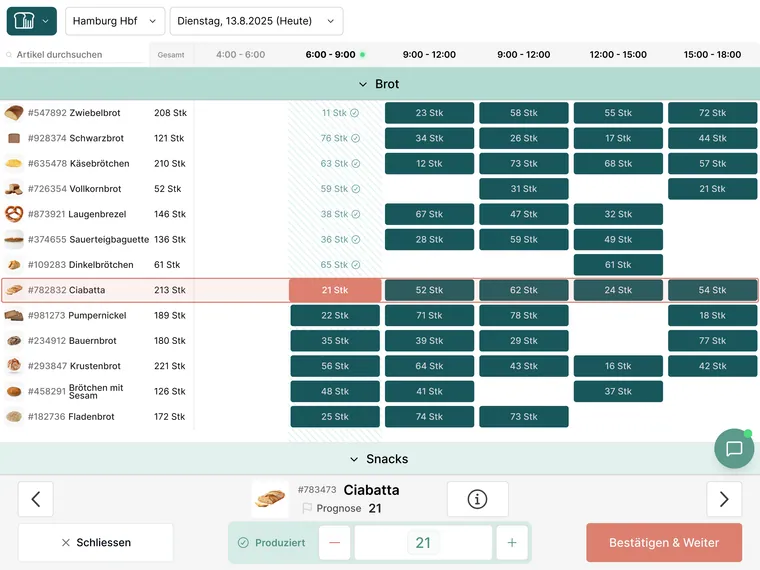The image size is (760, 570).
Task: Click the 54 Stk Ciabatta cell
Action: coord(712,290)
